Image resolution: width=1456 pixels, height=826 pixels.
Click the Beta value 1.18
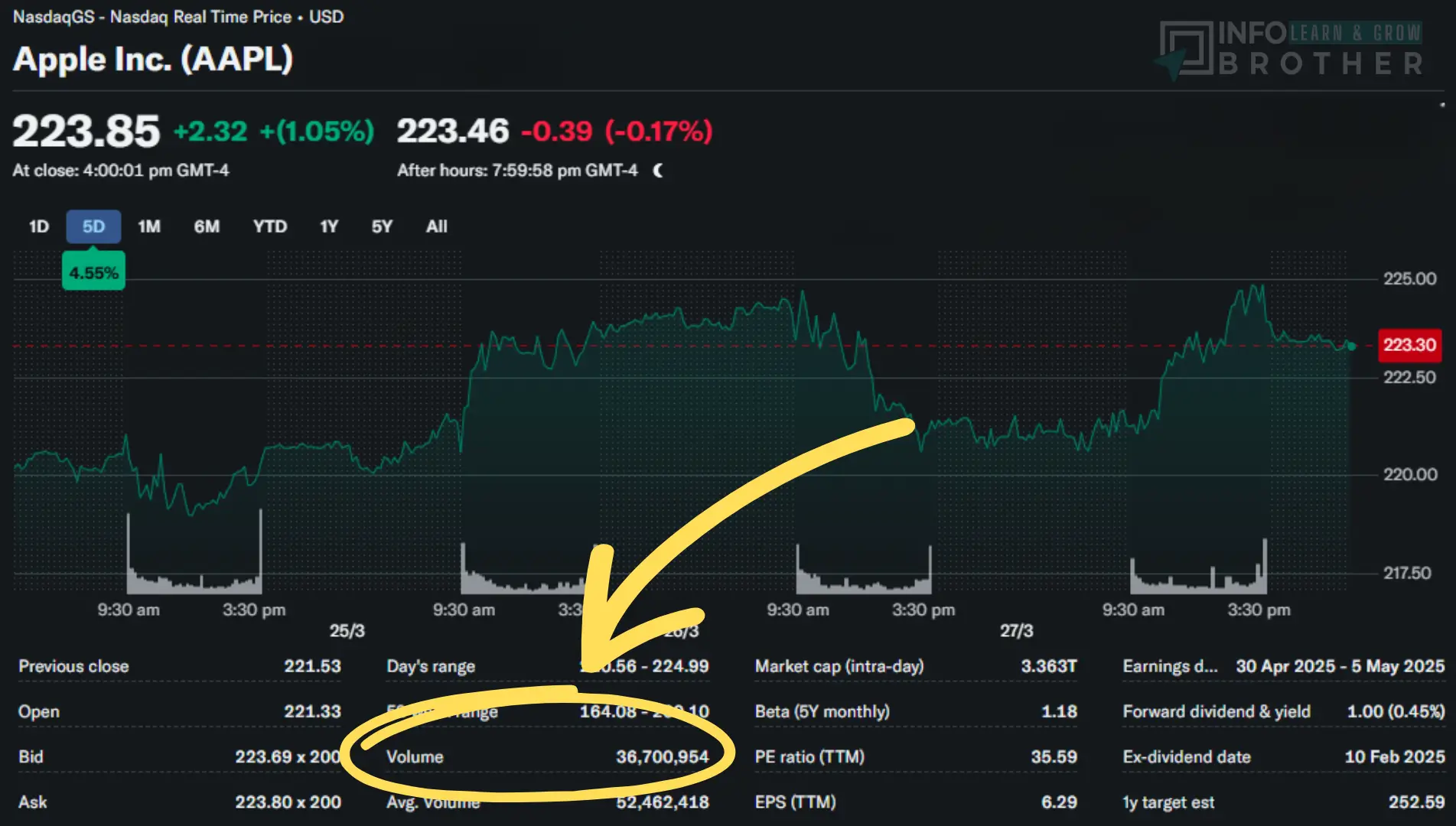tap(1059, 711)
